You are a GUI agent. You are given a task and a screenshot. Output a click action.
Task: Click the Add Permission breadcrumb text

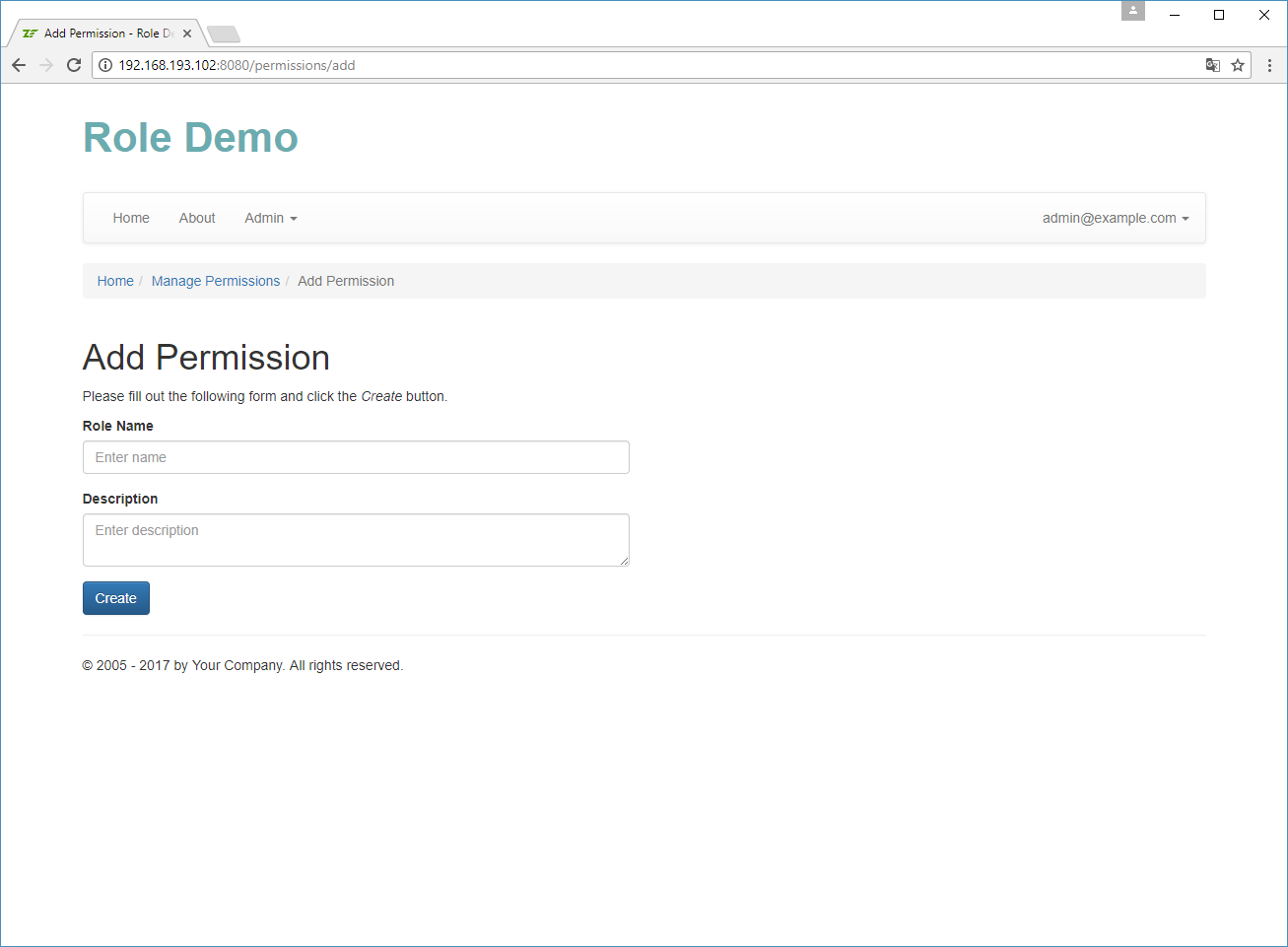click(346, 281)
